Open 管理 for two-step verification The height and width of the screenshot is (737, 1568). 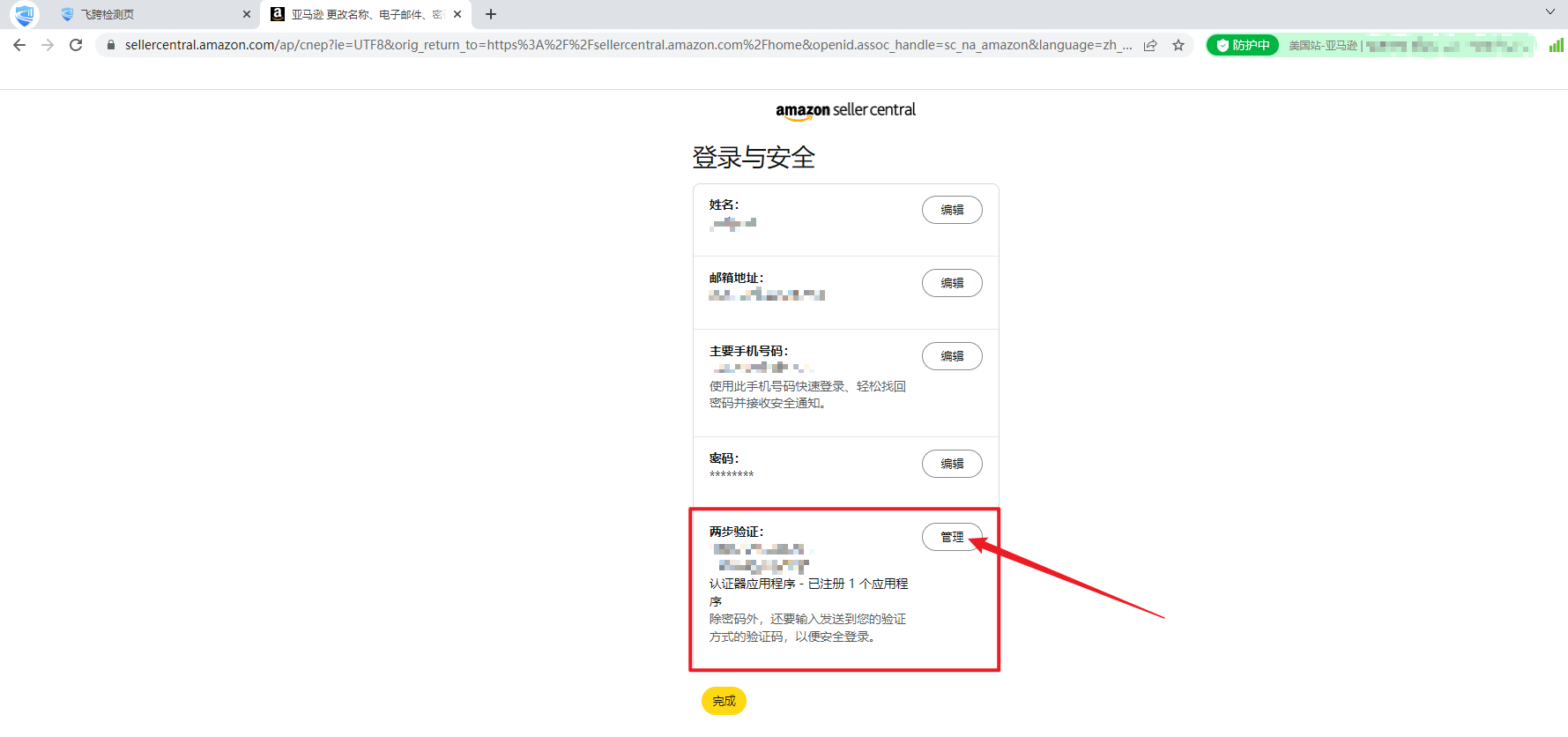click(951, 537)
